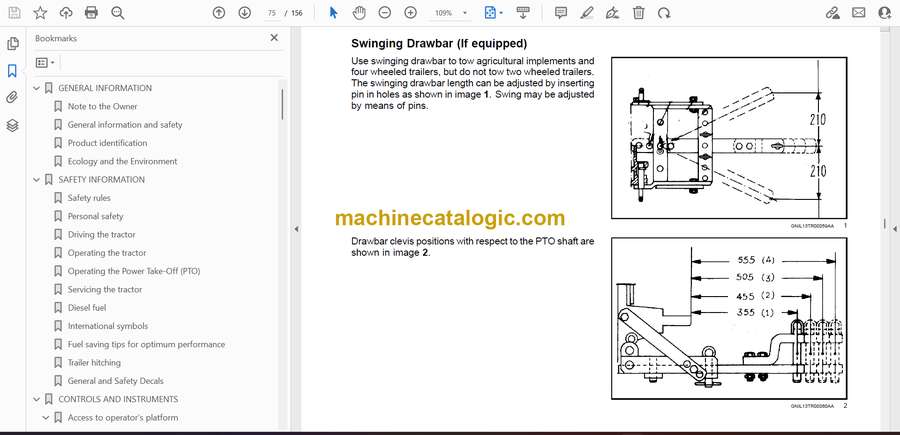This screenshot has height=435, width=900.
Task: Select the highlighter pen tool
Action: coord(587,13)
